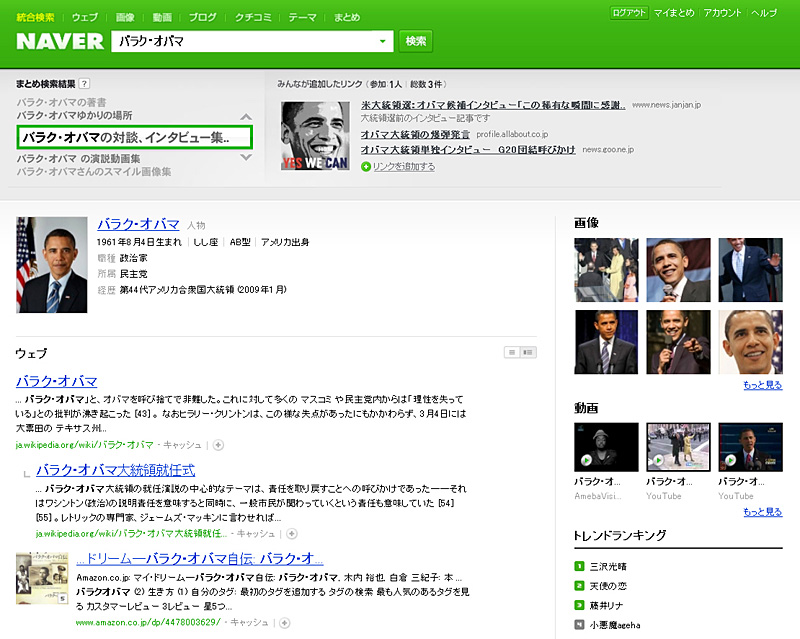Click the up chevron in the matome list
Viewport: 800px width, 639px height.
tap(246, 117)
